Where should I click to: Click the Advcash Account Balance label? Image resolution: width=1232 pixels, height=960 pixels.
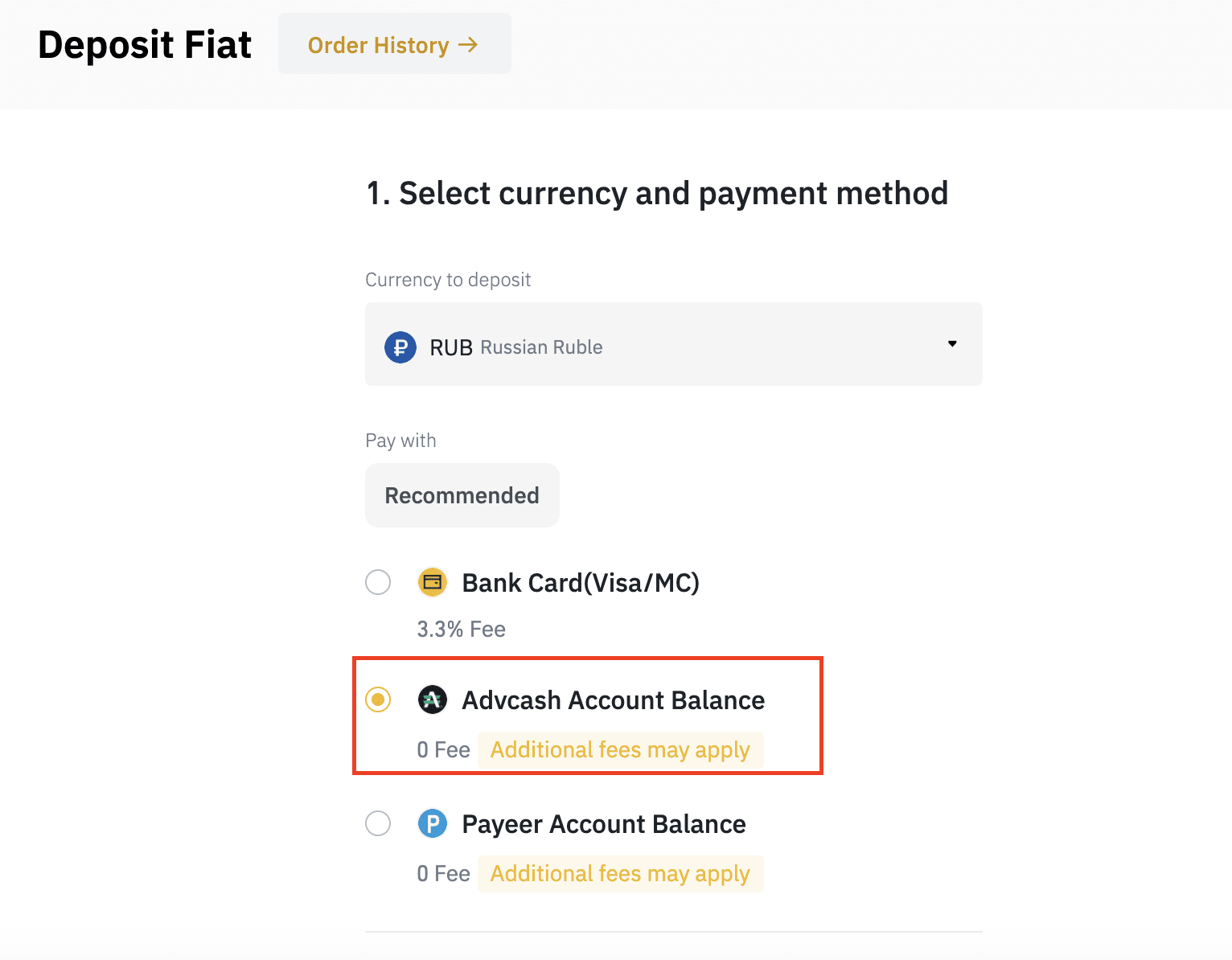click(613, 700)
